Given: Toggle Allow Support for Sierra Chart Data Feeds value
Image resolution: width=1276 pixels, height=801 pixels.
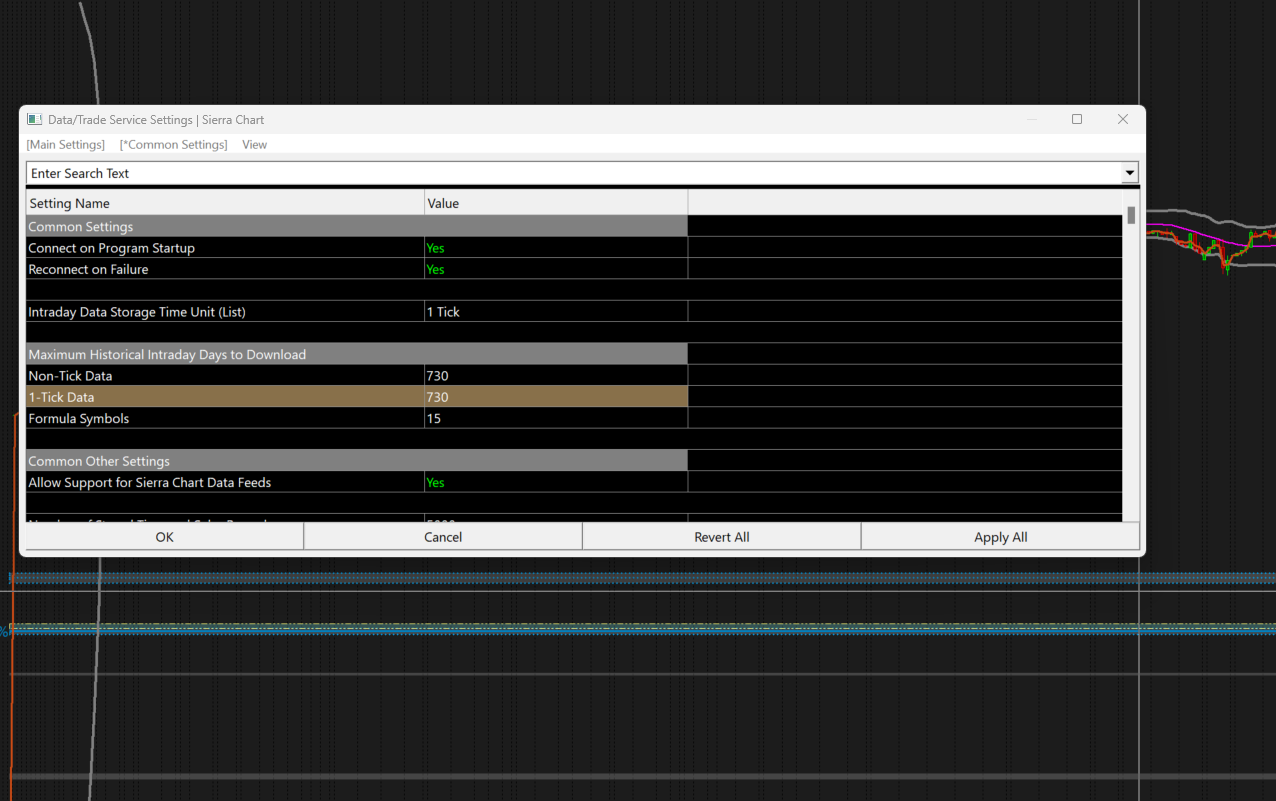Looking at the screenshot, I should point(556,482).
